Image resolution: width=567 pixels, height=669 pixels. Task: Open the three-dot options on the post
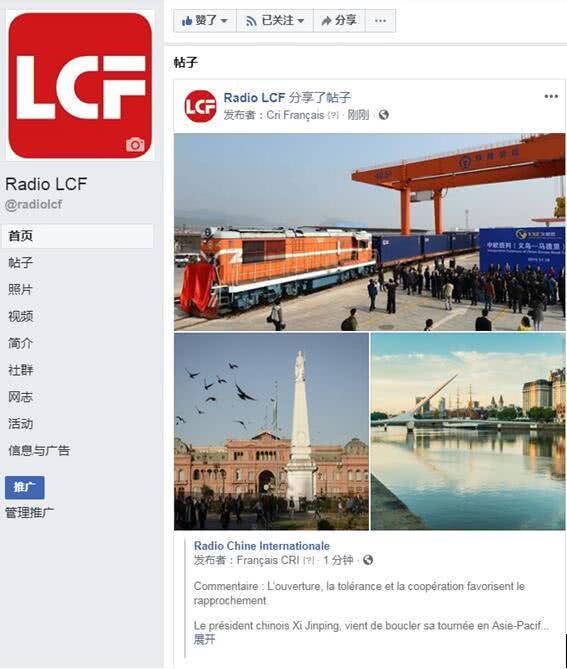tap(551, 96)
